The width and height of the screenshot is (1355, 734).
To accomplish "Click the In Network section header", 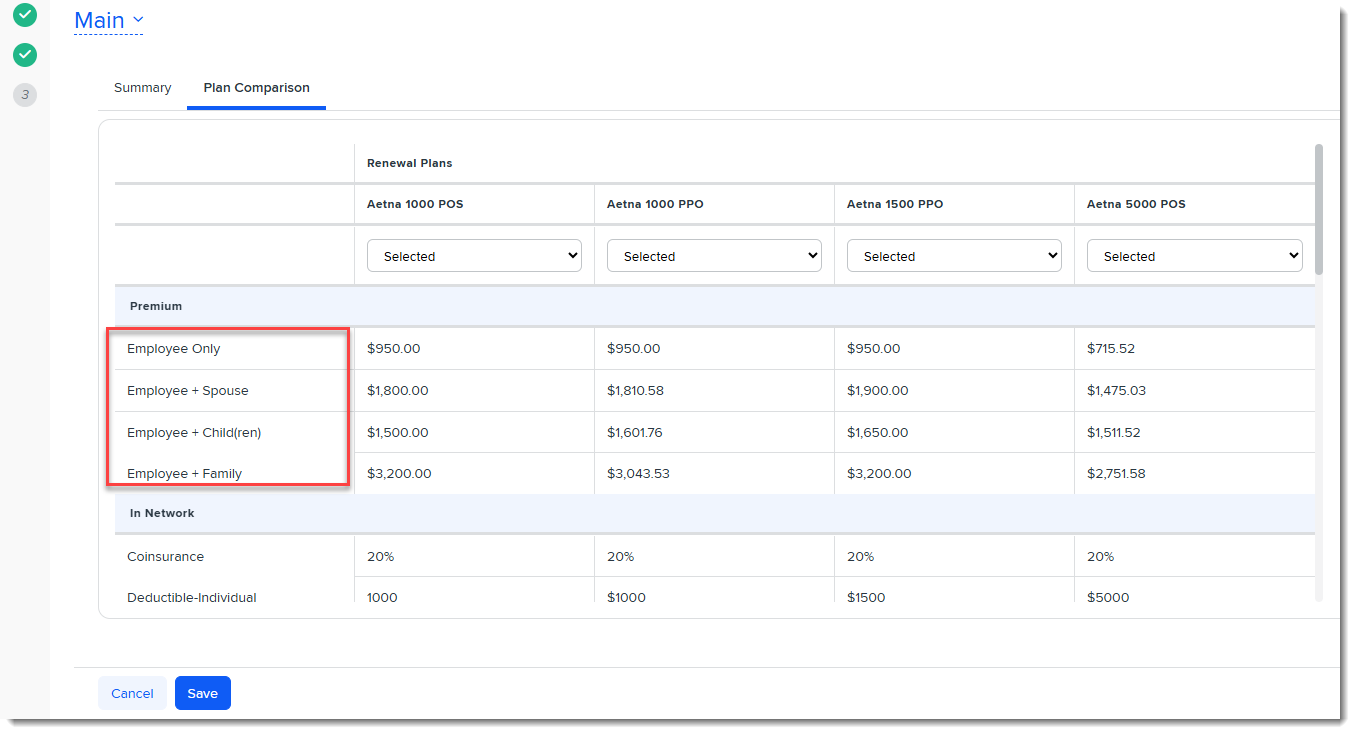I will pos(715,513).
